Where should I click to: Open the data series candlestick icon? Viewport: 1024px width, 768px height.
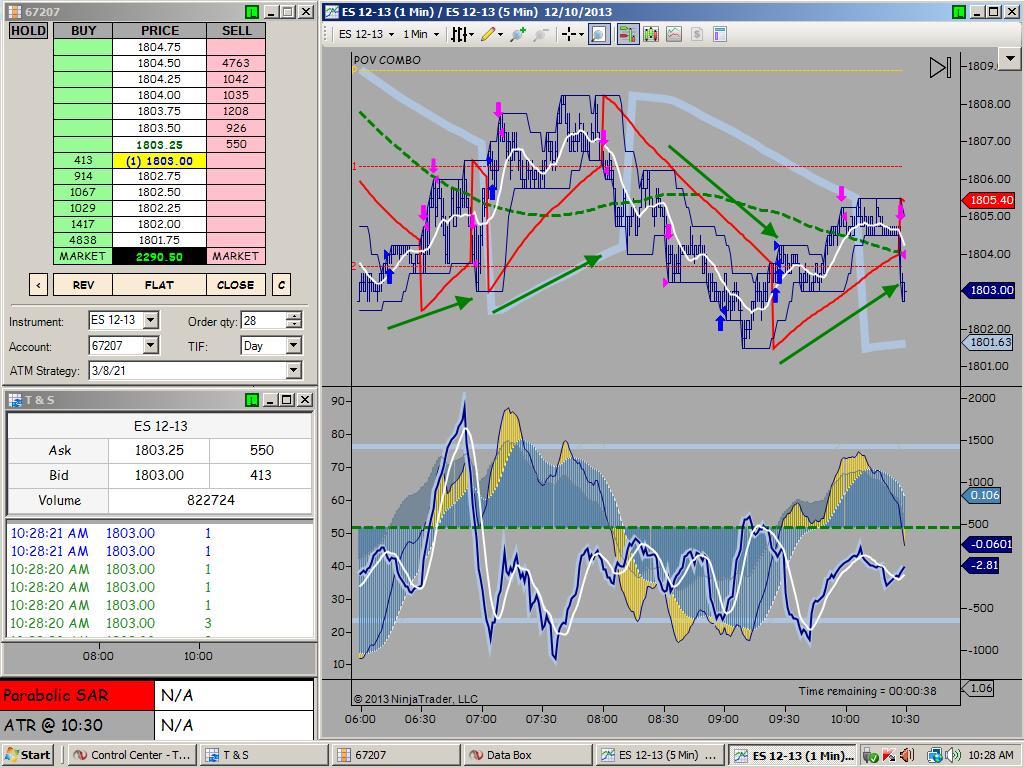[651, 35]
